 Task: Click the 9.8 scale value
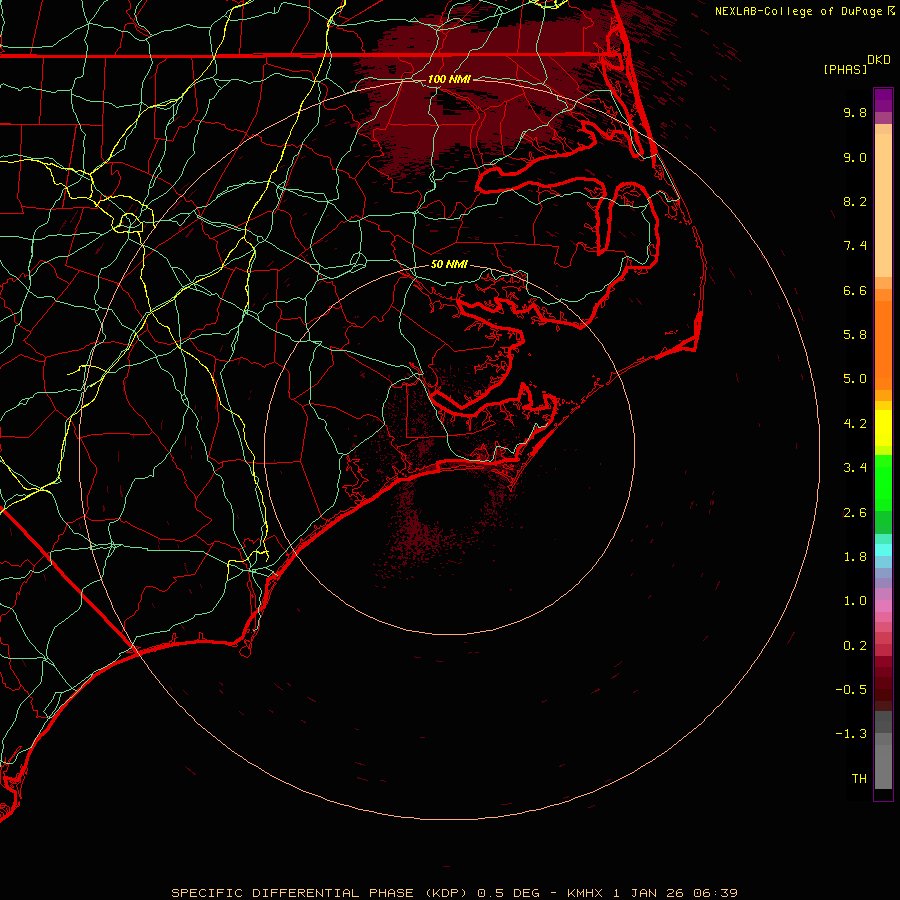[x=855, y=112]
